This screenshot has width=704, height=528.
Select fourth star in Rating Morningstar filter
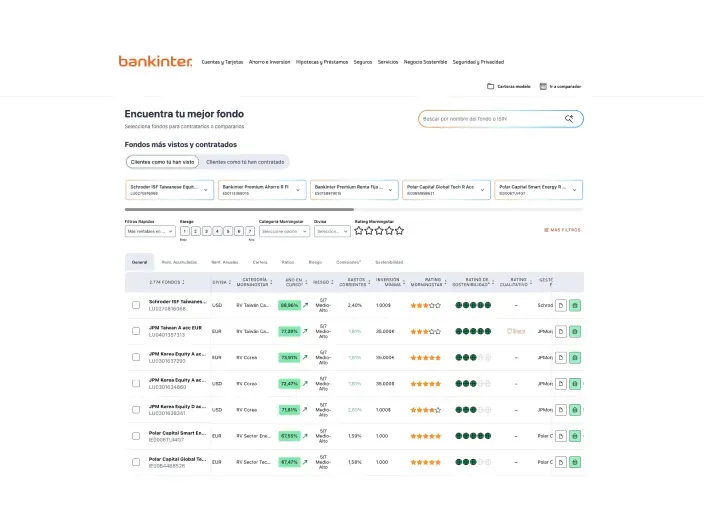pos(389,231)
